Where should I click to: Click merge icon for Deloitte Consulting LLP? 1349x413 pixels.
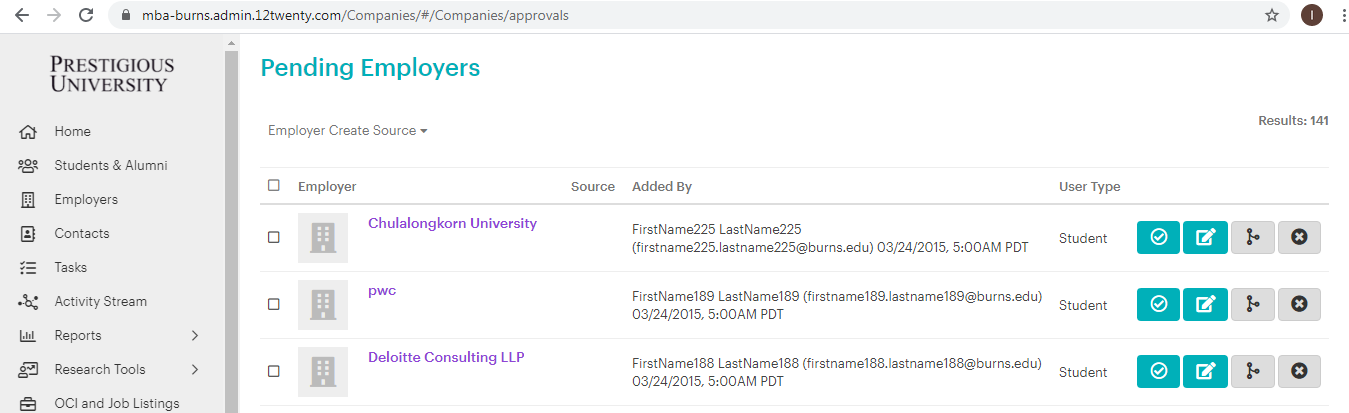[x=1252, y=372]
